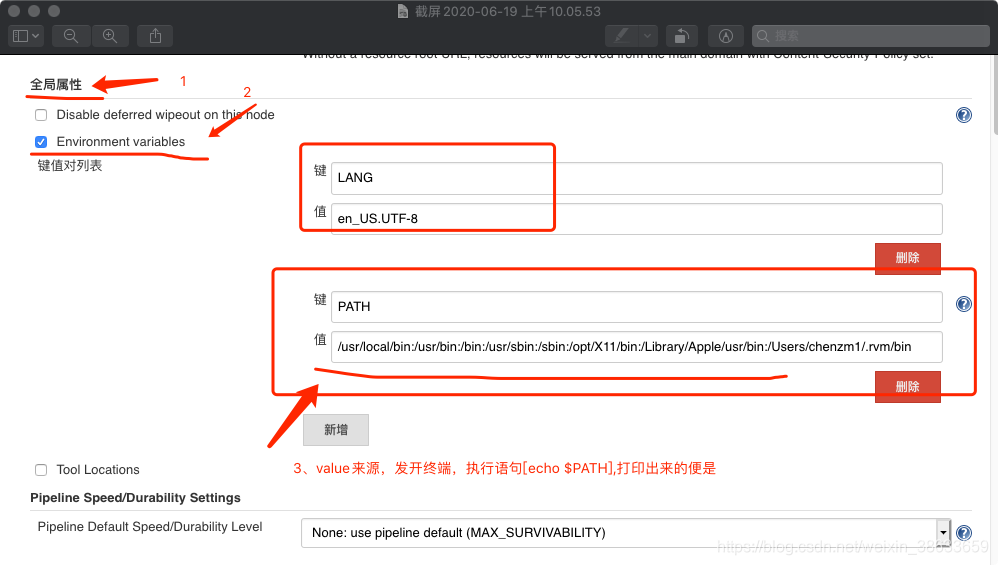The height and width of the screenshot is (565, 998).
Task: Edit the LANG key field
Action: (x=636, y=179)
